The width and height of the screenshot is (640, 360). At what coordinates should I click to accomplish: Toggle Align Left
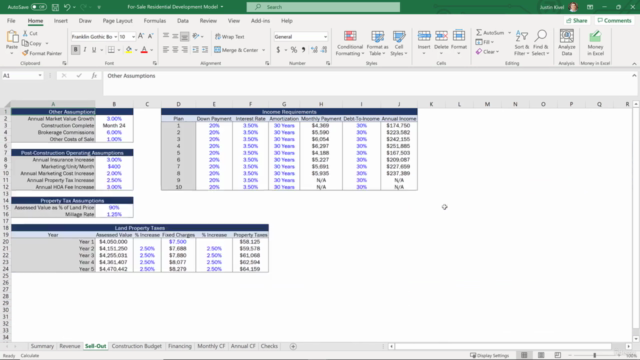tap(166, 50)
